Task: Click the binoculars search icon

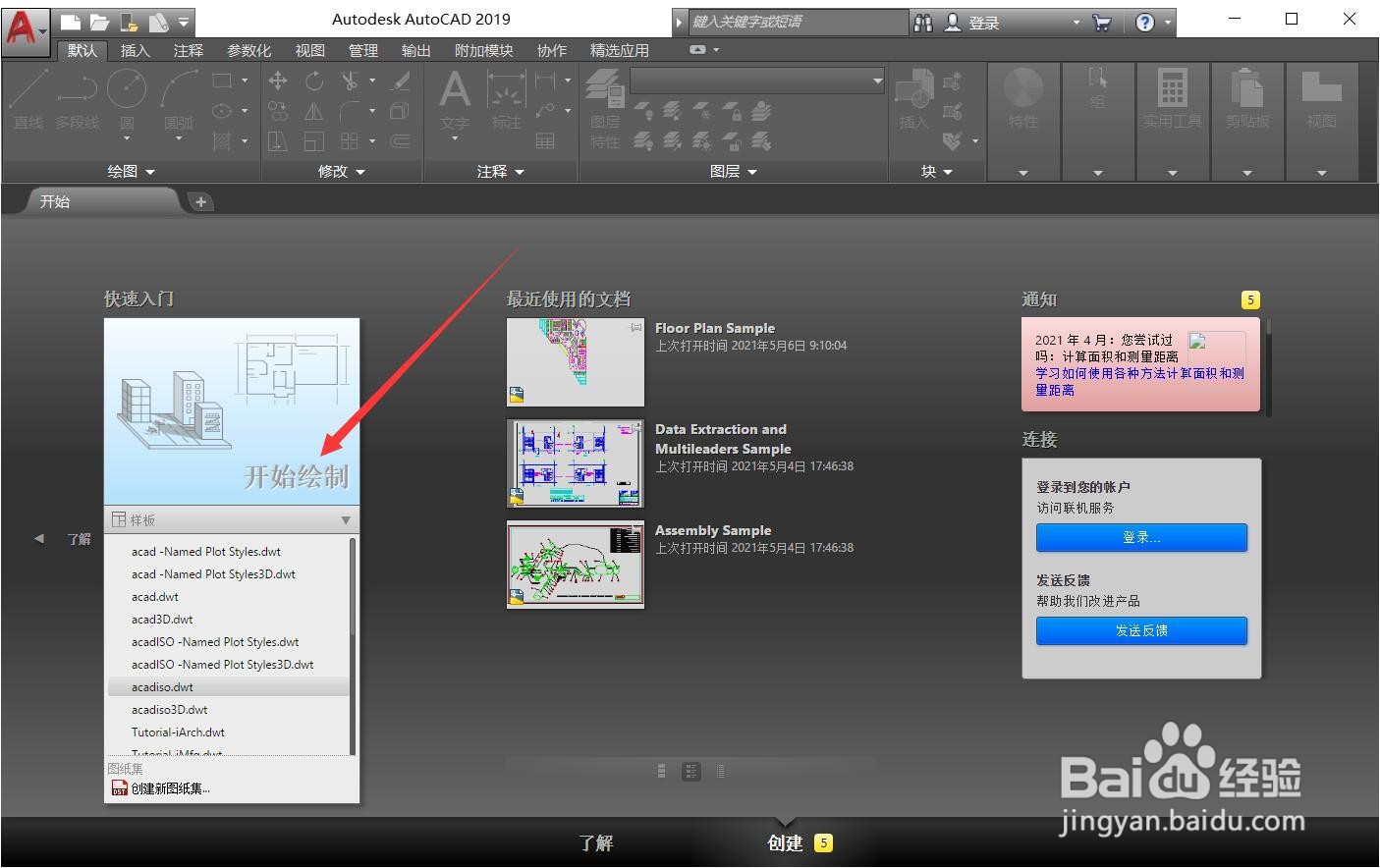Action: [x=922, y=23]
